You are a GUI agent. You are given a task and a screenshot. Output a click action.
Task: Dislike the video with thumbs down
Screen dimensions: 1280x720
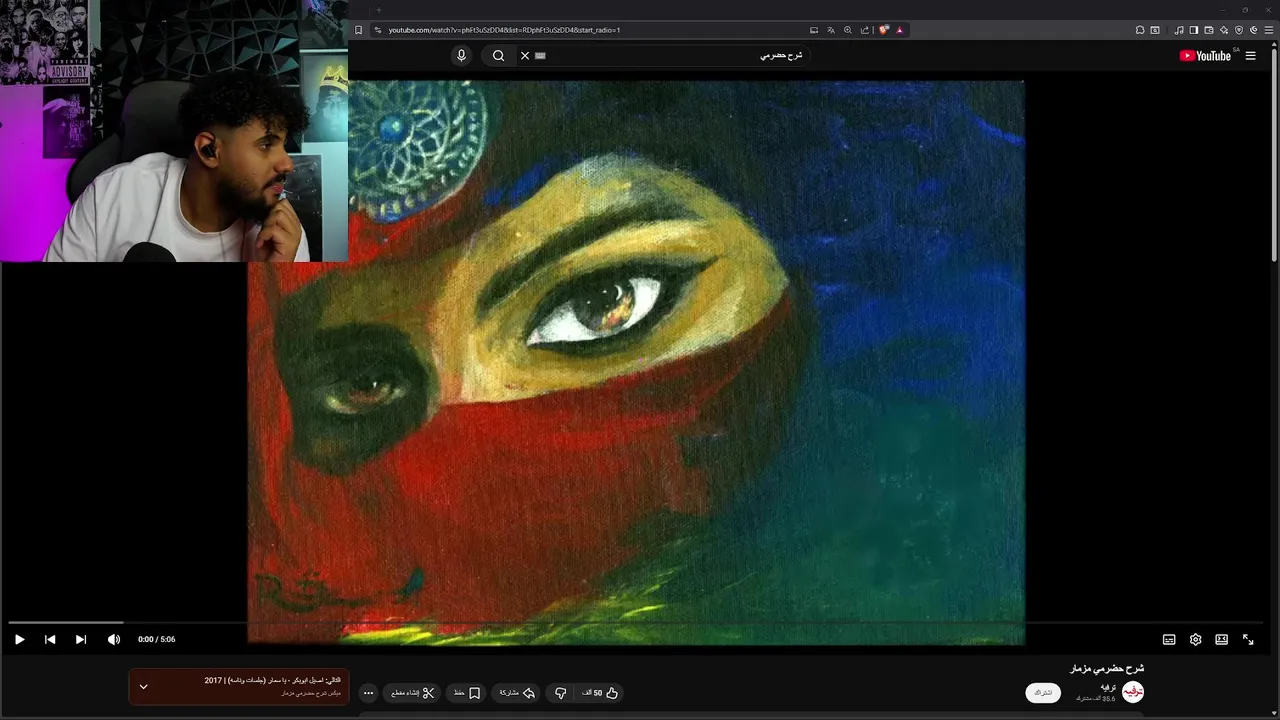point(561,693)
